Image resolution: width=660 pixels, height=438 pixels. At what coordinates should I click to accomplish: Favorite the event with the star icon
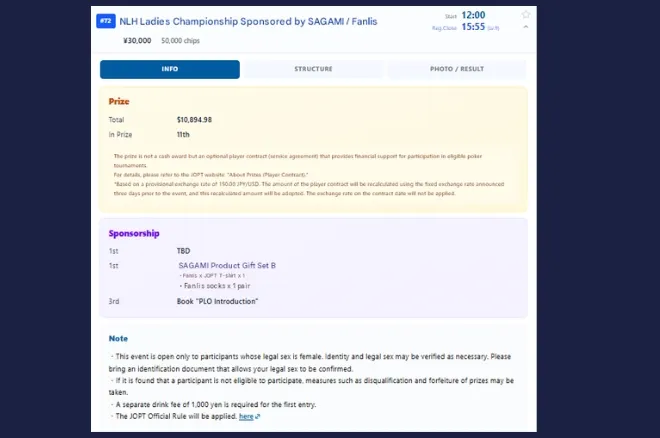(526, 15)
